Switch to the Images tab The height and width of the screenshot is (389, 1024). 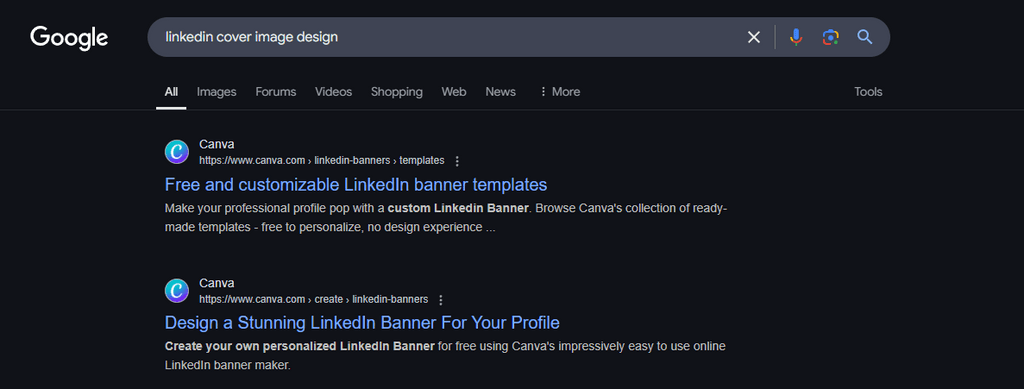click(x=217, y=92)
